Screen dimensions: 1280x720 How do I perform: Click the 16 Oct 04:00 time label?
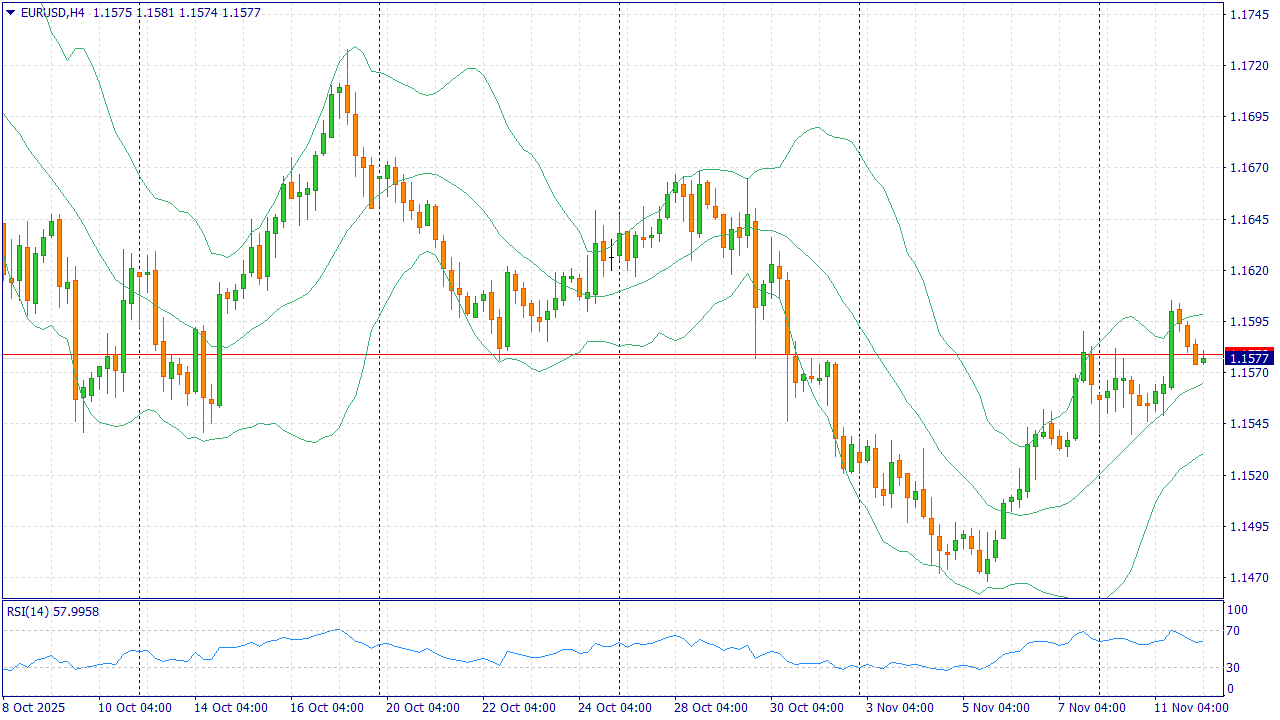326,708
